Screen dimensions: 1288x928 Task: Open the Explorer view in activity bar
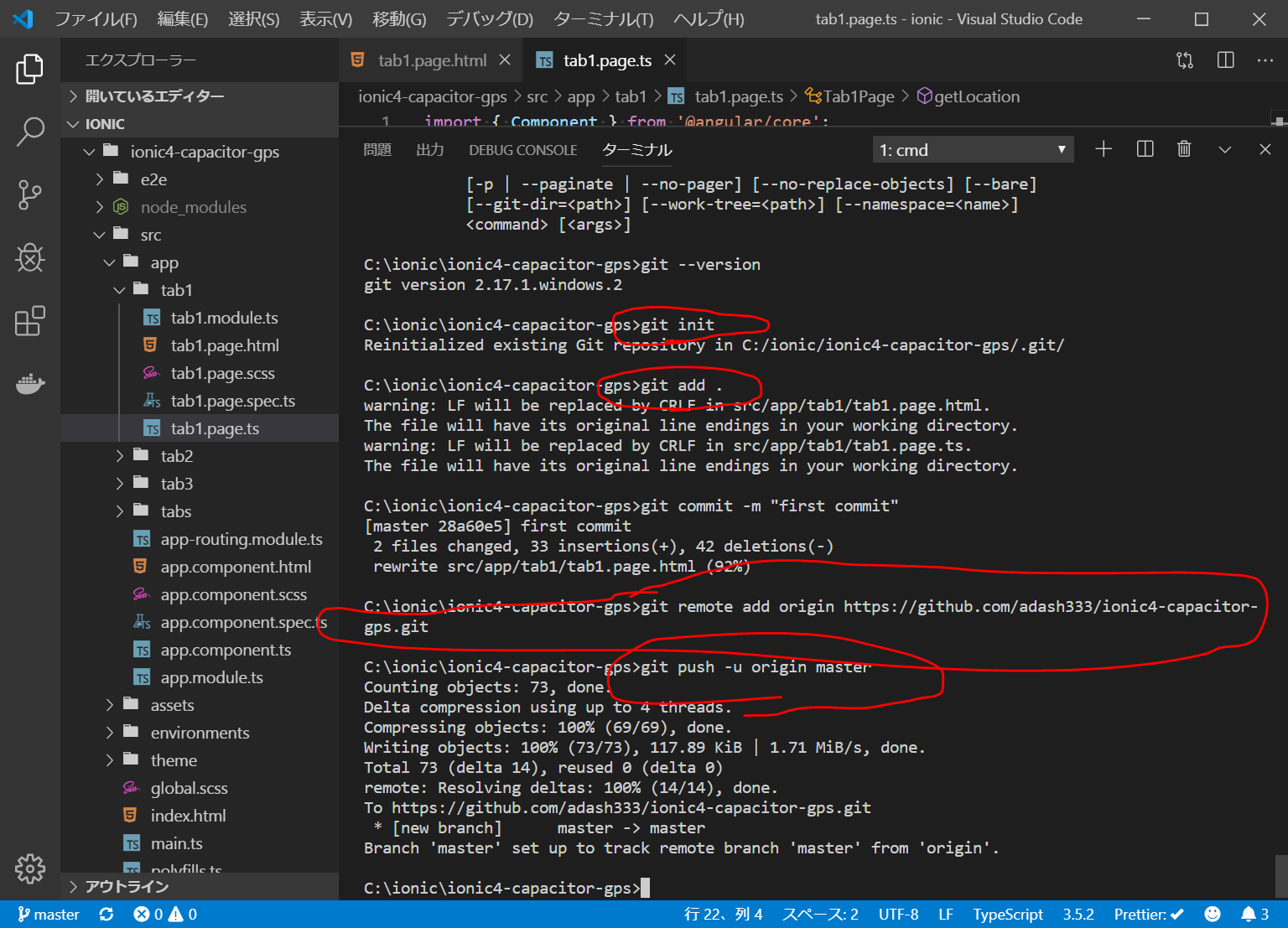[x=30, y=69]
